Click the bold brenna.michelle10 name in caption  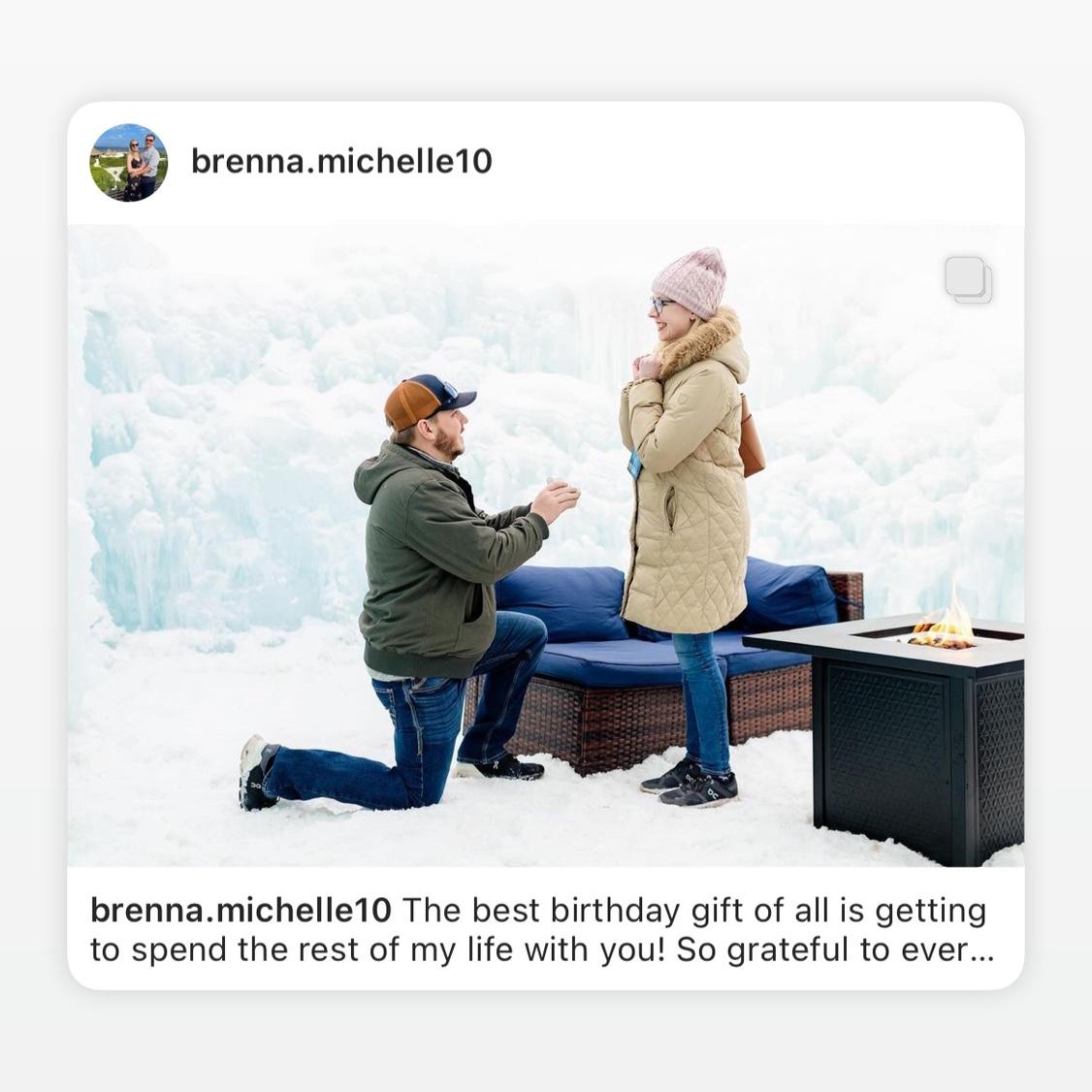(241, 911)
